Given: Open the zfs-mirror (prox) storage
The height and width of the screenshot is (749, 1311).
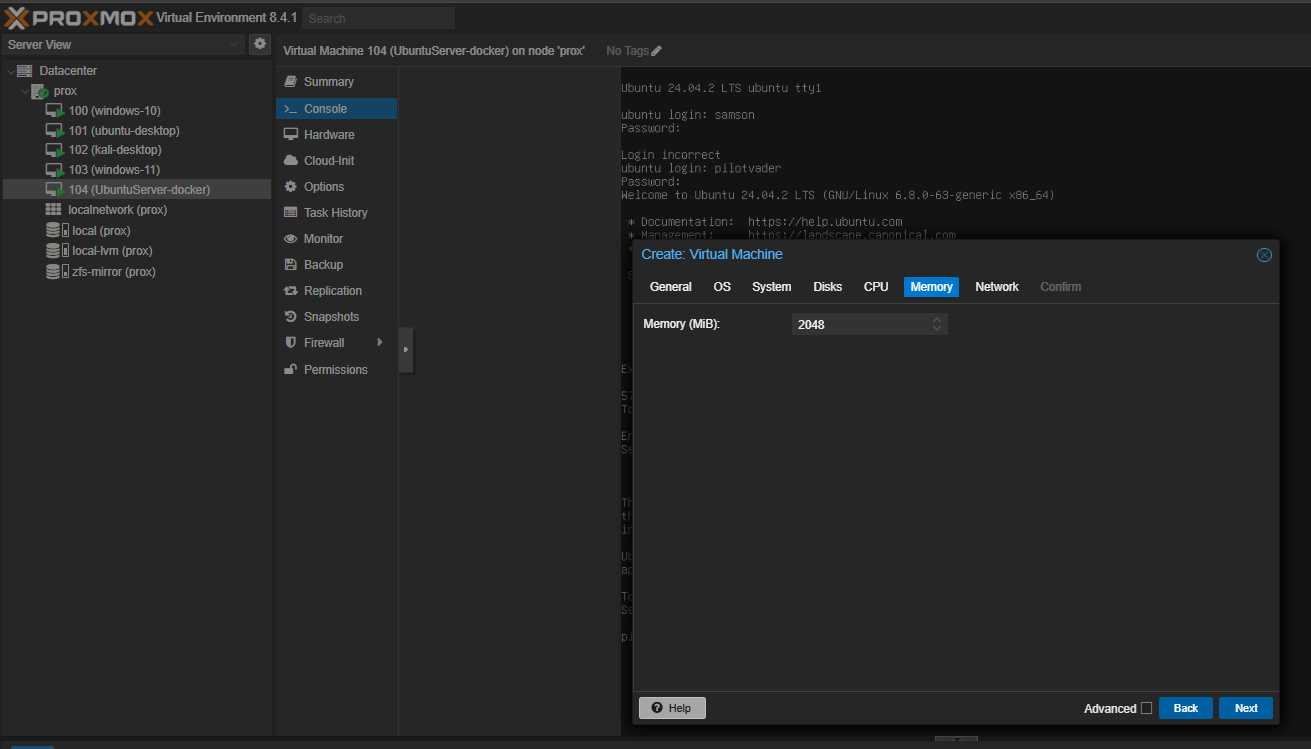Looking at the screenshot, I should pos(113,272).
